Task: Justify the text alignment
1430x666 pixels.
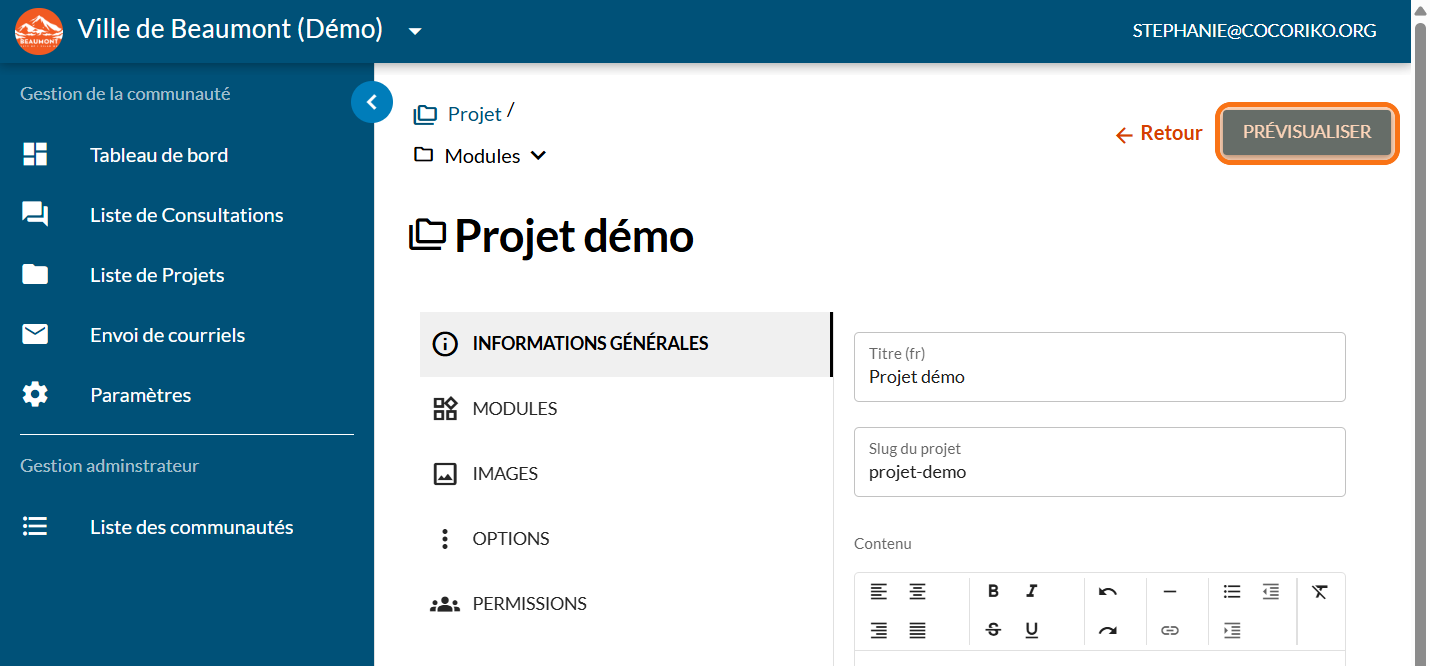Action: pyautogui.click(x=917, y=630)
